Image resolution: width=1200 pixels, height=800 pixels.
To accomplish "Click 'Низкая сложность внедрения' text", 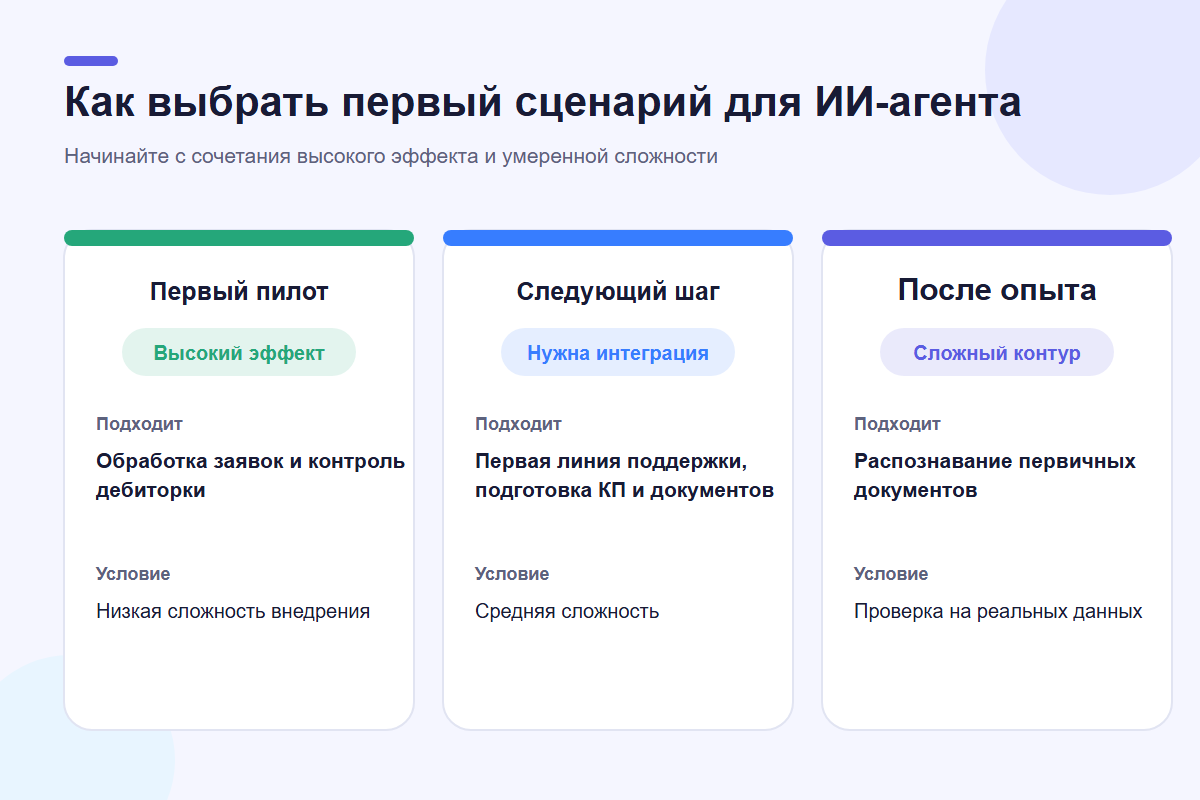I will (x=233, y=611).
